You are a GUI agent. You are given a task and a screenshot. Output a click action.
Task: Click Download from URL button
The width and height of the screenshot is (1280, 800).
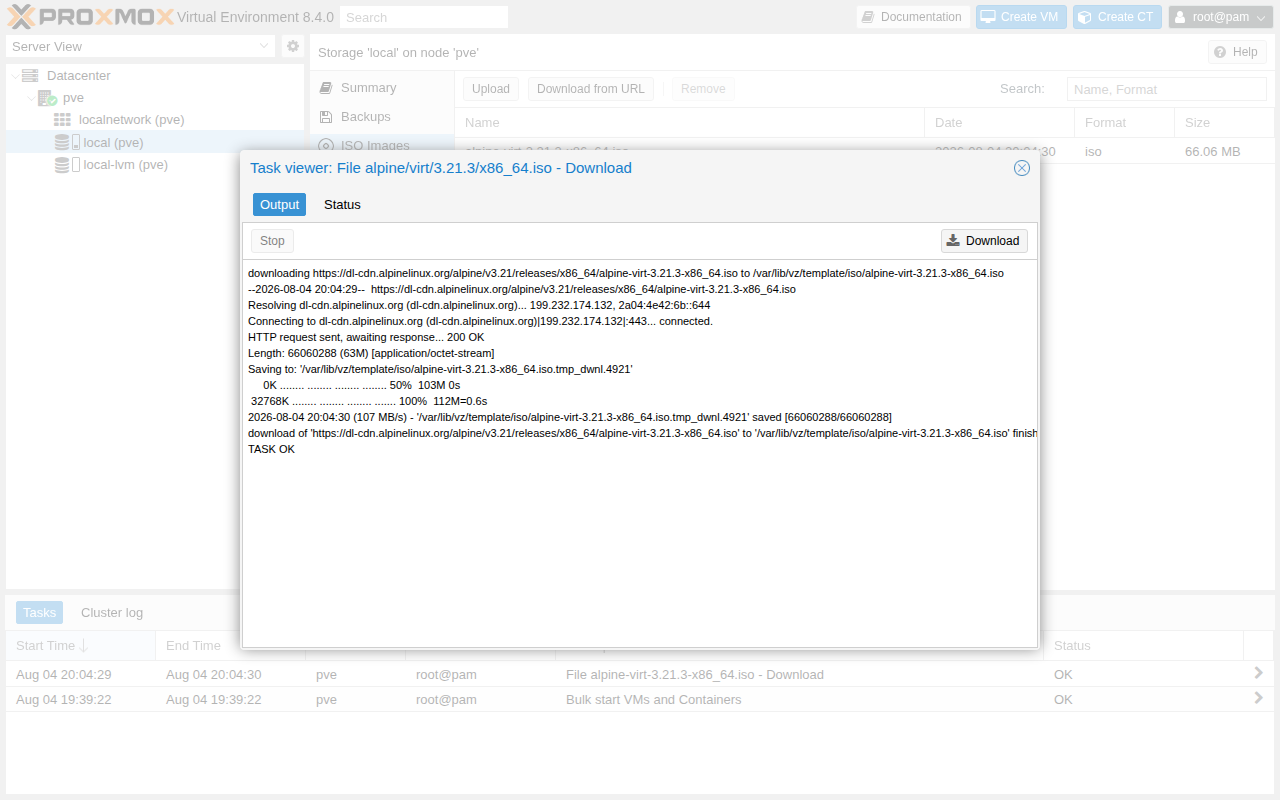591,89
